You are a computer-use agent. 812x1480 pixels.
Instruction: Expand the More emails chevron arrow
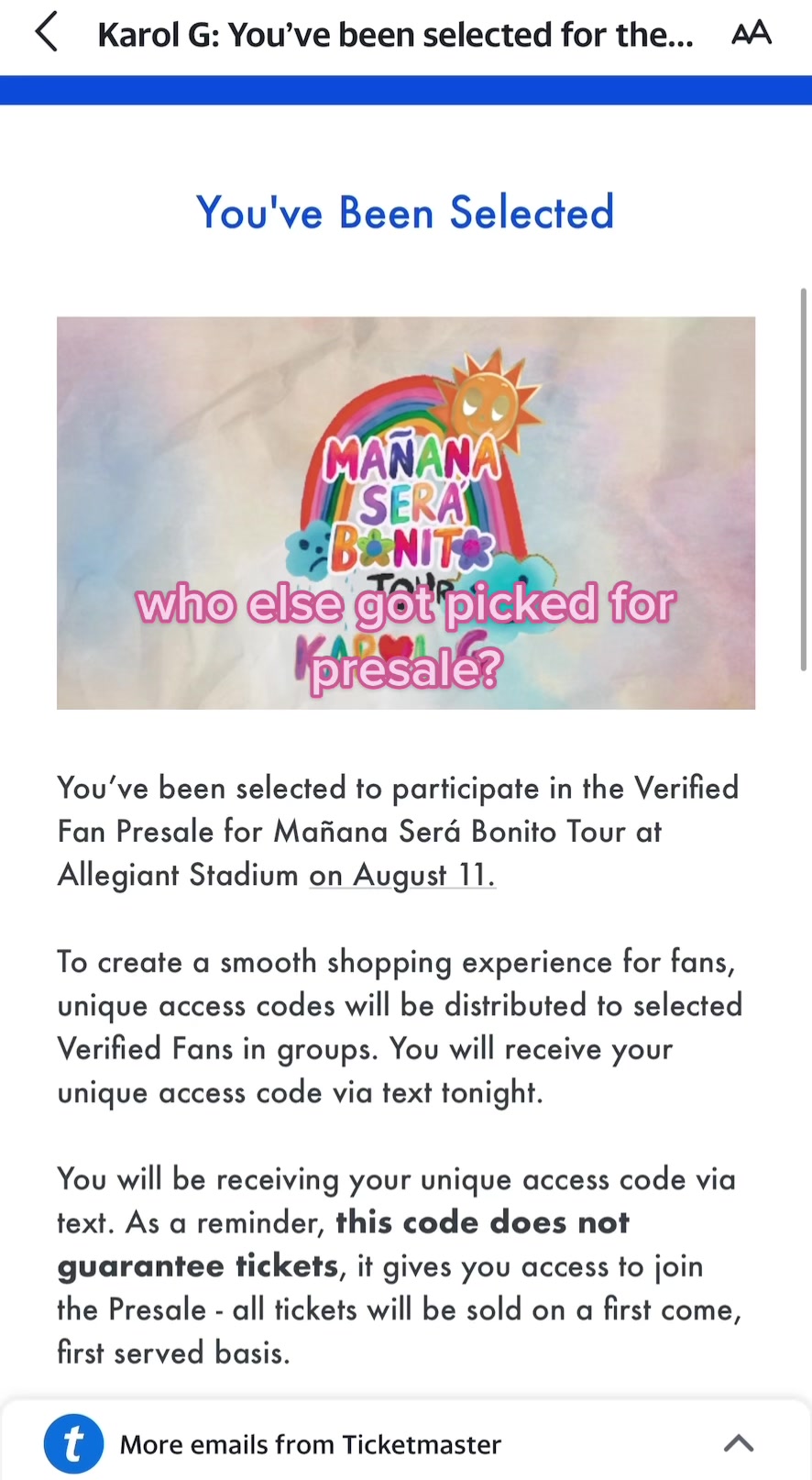point(739,1444)
